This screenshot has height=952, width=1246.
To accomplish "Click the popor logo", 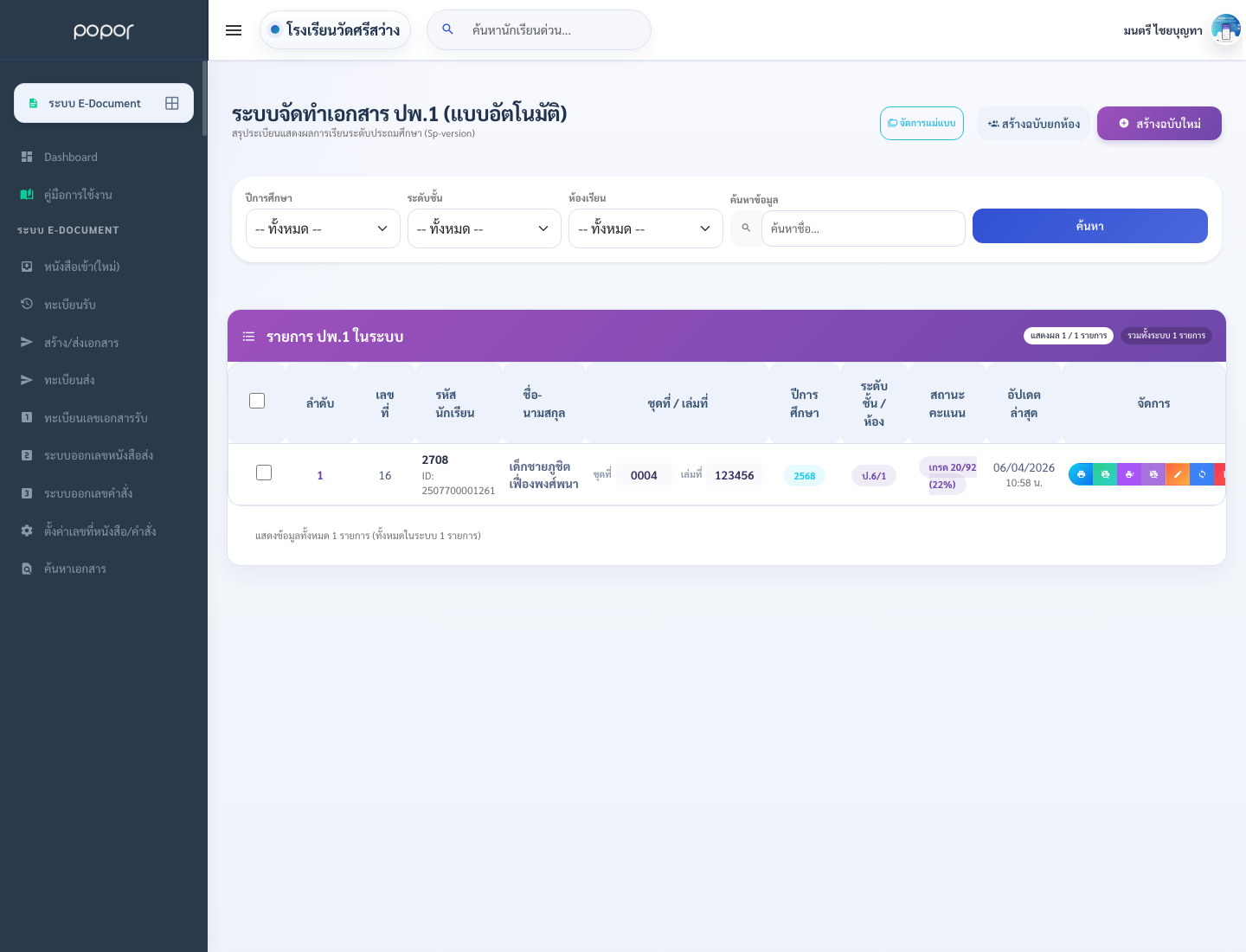I will (x=104, y=31).
